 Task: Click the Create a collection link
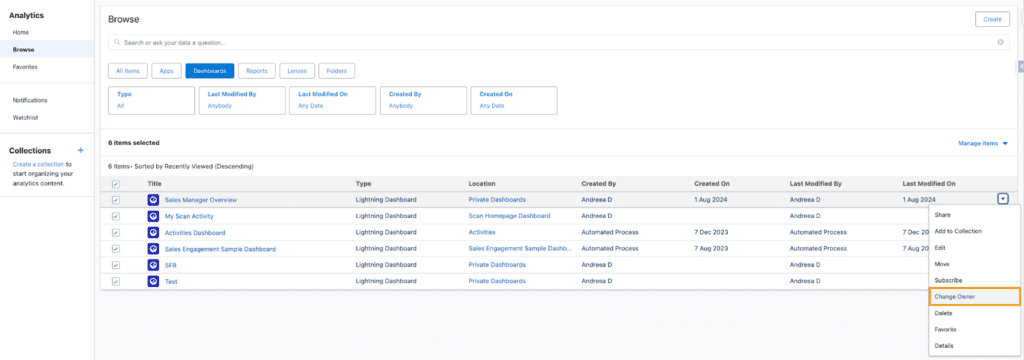point(39,165)
